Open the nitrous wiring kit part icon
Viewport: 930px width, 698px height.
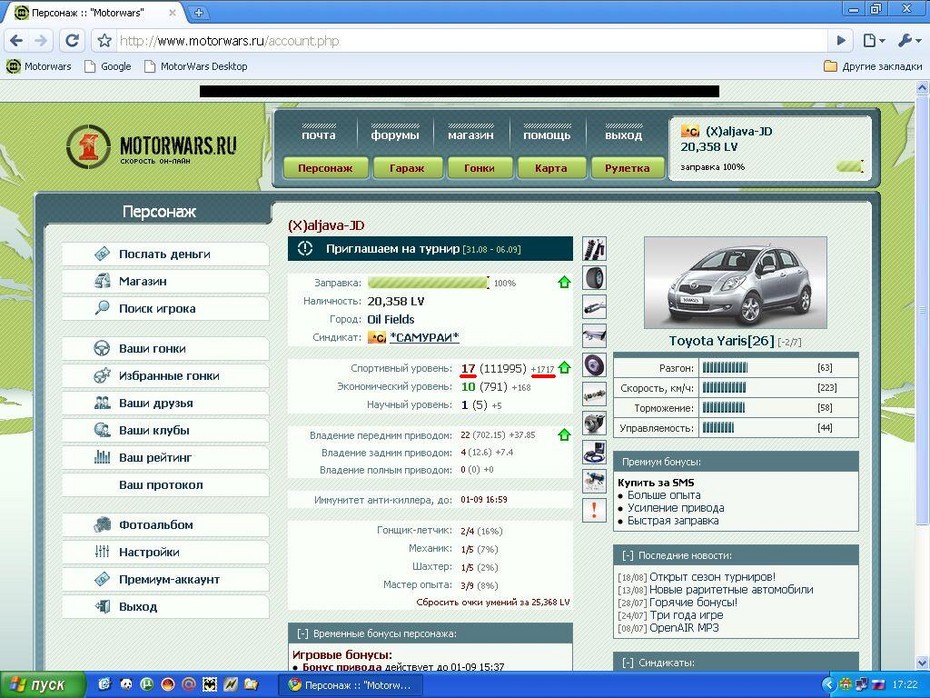click(x=594, y=452)
